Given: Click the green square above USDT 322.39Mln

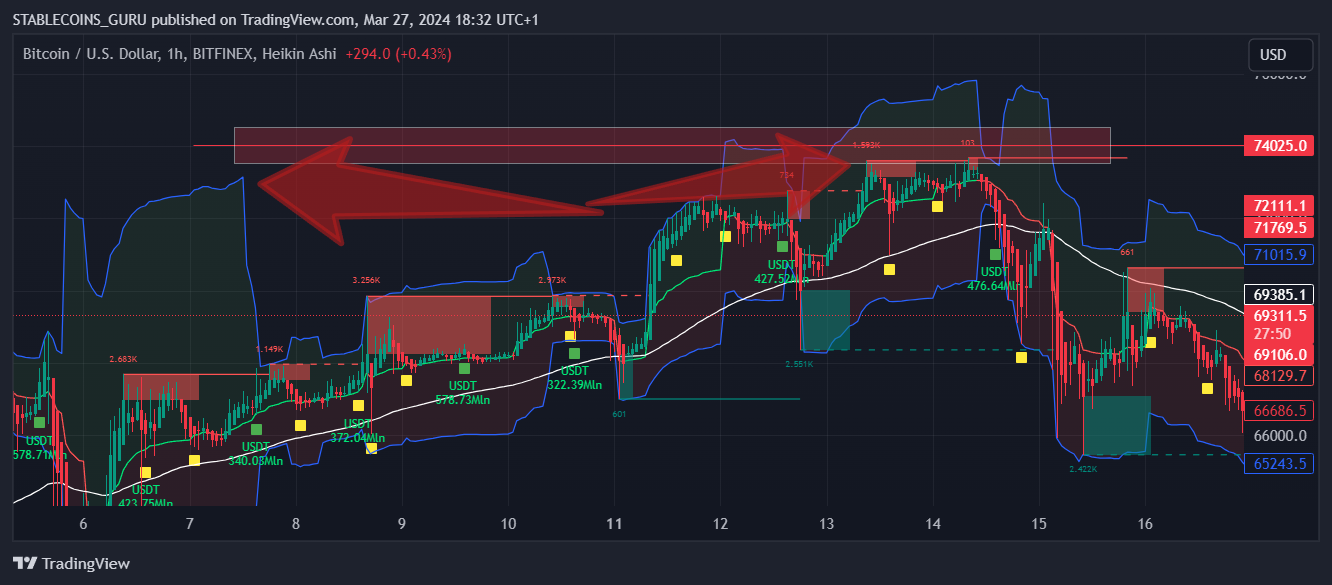Looking at the screenshot, I should click(x=575, y=353).
